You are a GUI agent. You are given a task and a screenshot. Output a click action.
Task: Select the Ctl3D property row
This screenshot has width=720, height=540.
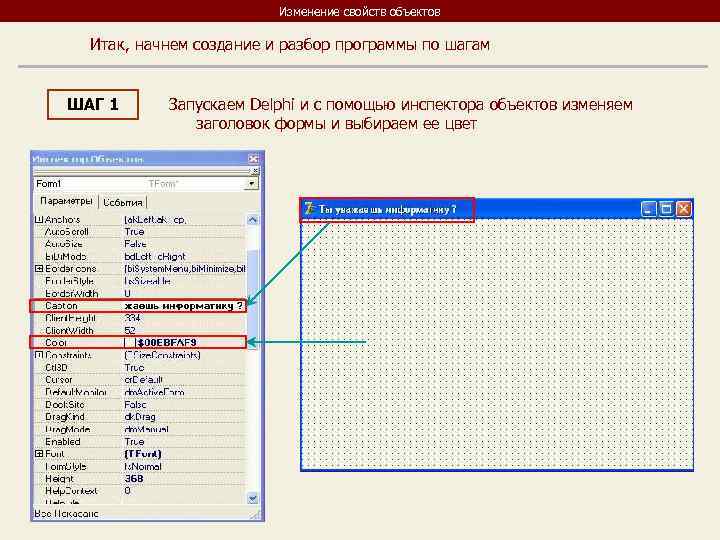pyautogui.click(x=140, y=367)
